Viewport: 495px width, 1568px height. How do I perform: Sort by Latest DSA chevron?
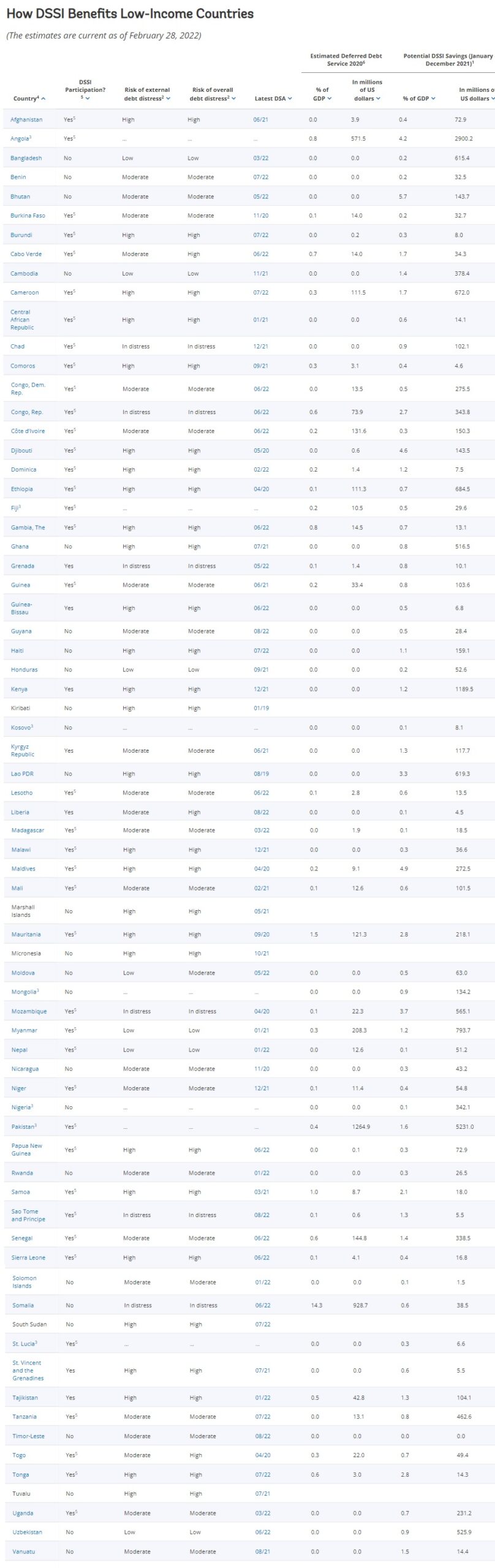click(290, 98)
